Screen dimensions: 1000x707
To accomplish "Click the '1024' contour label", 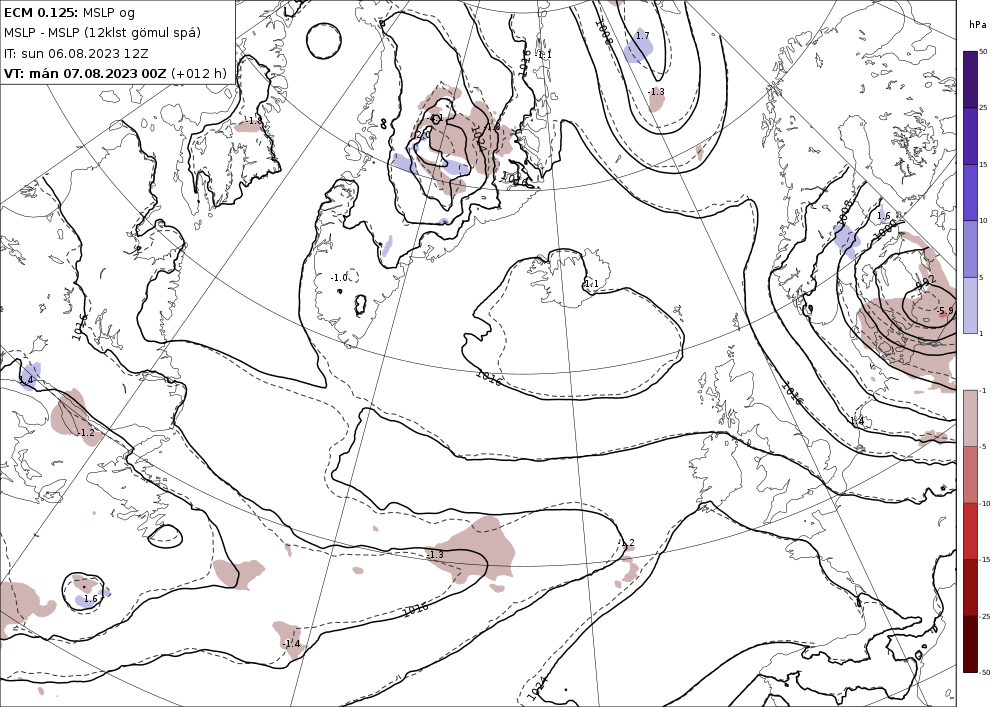I will (x=539, y=689).
